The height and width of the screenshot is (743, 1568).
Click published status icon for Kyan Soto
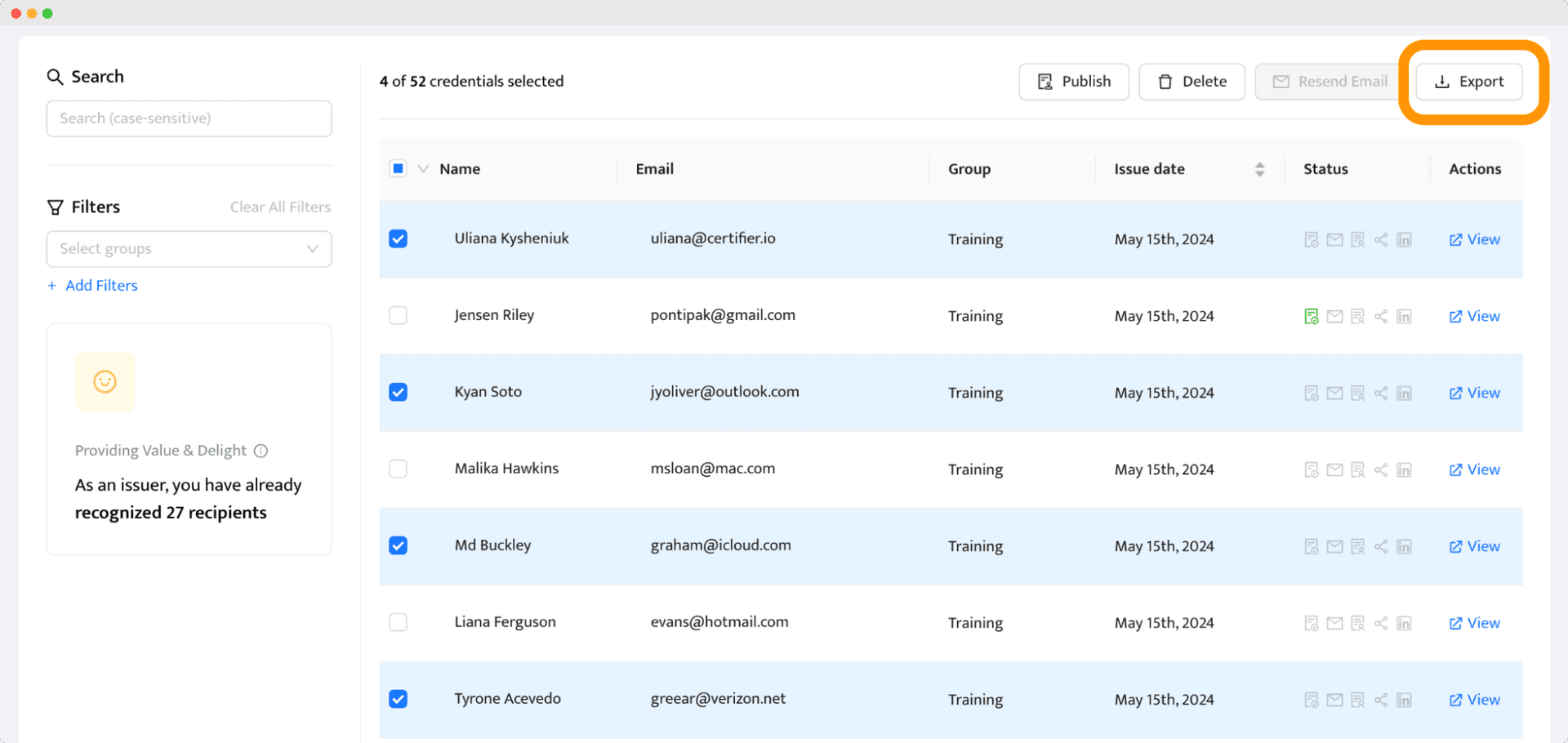(1312, 393)
